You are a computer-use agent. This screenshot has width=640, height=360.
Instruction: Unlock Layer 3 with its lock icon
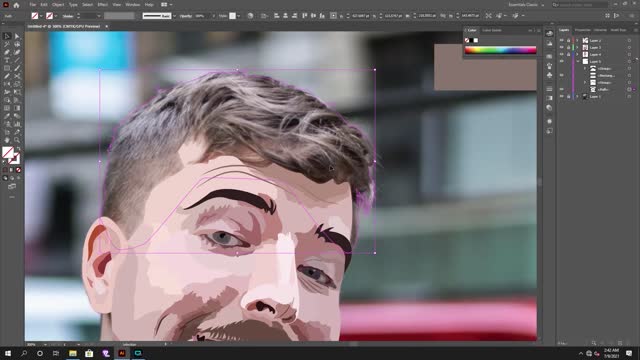pyautogui.click(x=568, y=47)
